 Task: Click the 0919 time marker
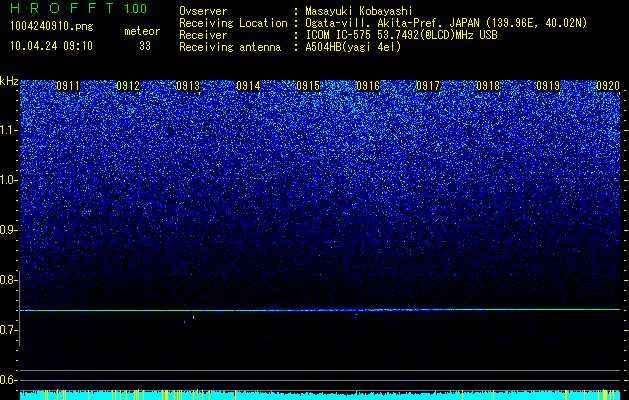click(x=548, y=86)
